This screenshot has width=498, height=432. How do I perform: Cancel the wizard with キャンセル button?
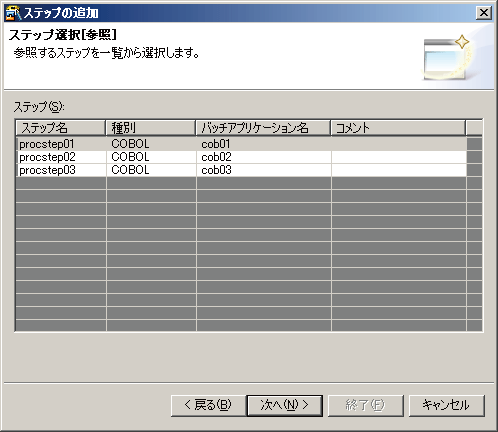[446, 405]
